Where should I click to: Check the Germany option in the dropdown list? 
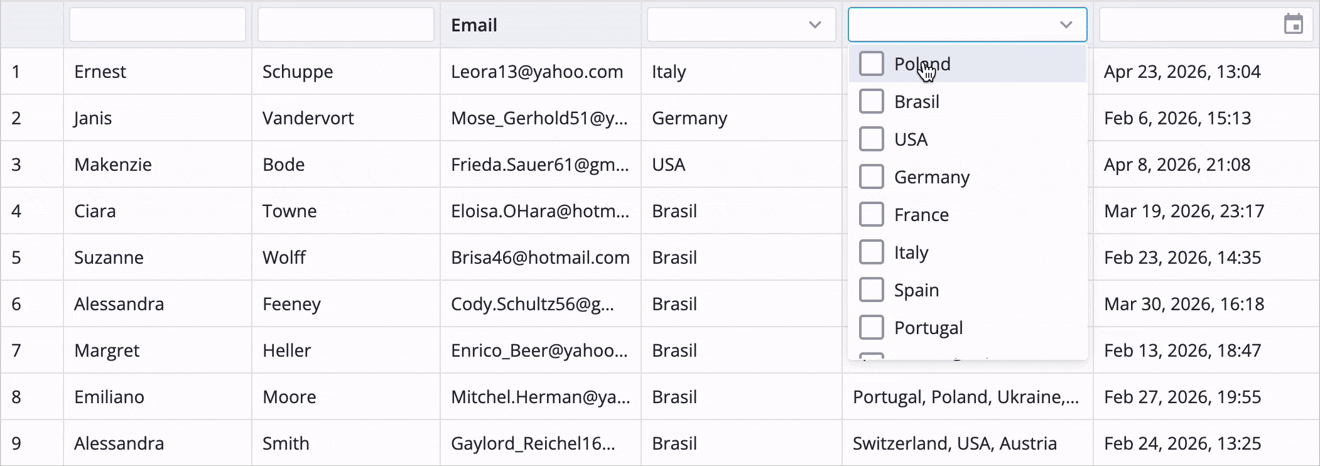[871, 177]
